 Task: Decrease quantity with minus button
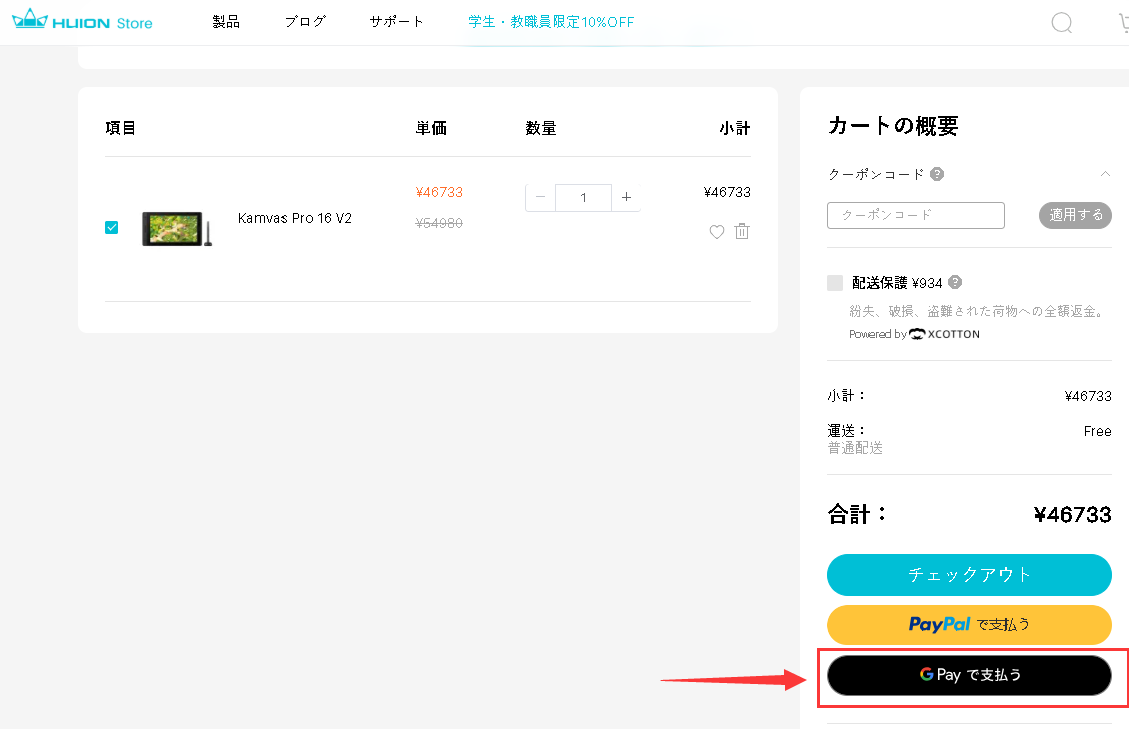pos(541,197)
